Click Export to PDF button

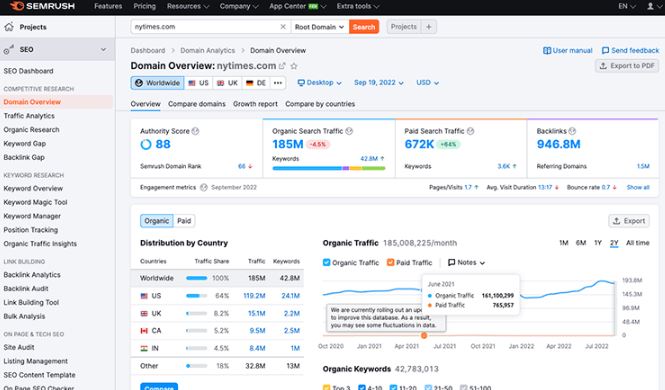point(627,66)
